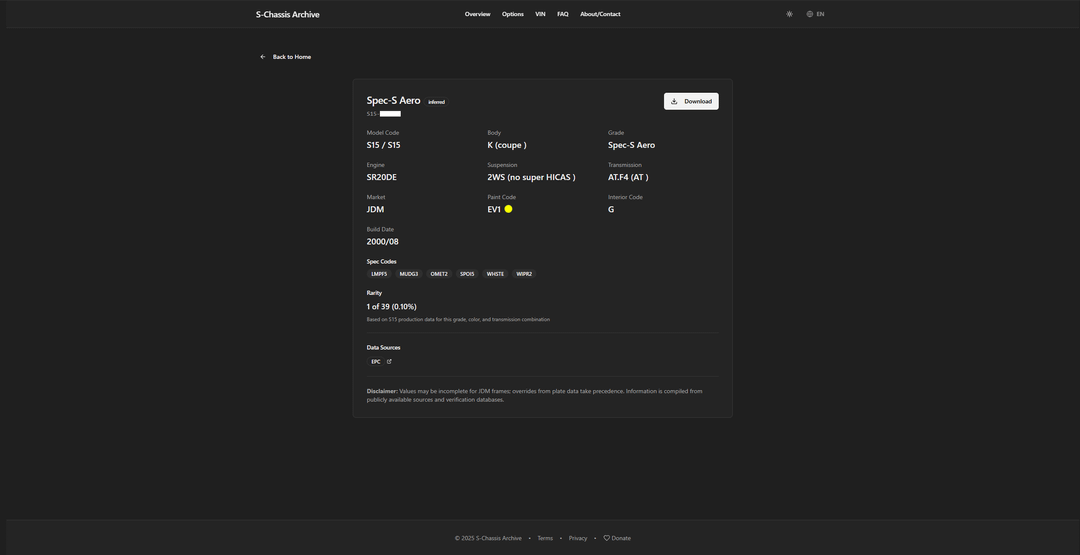This screenshot has width=1080, height=555.
Task: Click the heart icon next to Donate
Action: click(606, 538)
